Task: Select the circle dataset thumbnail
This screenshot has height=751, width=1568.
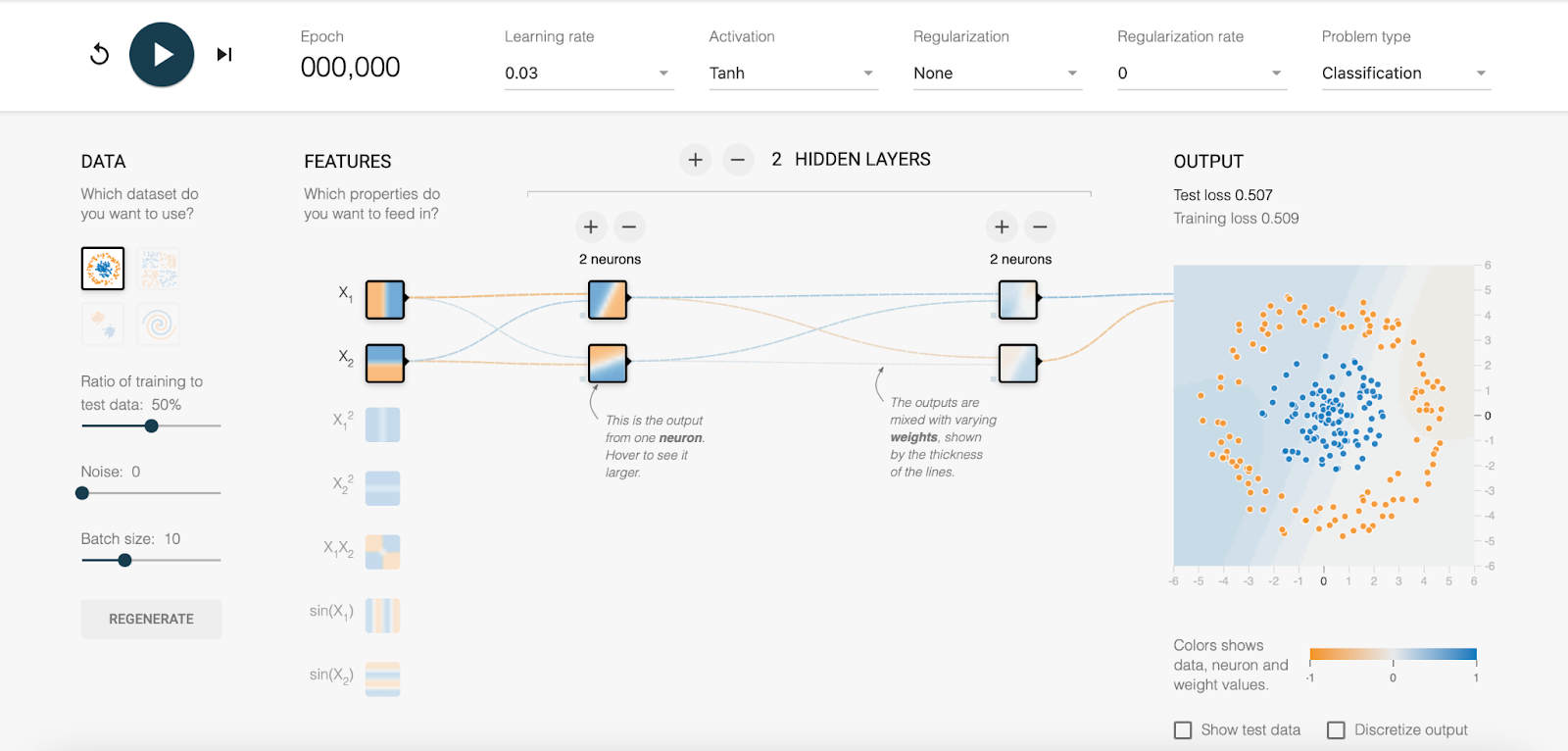Action: click(x=103, y=269)
